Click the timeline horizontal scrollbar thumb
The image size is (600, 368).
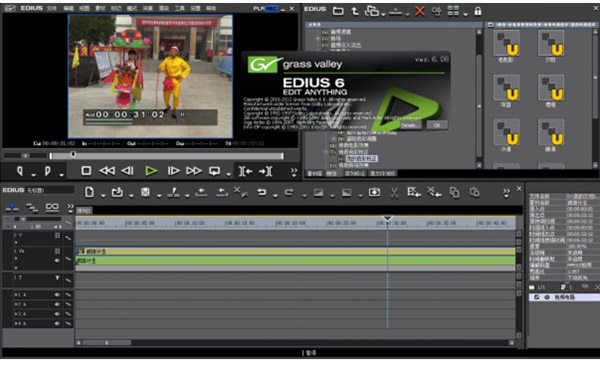click(107, 343)
